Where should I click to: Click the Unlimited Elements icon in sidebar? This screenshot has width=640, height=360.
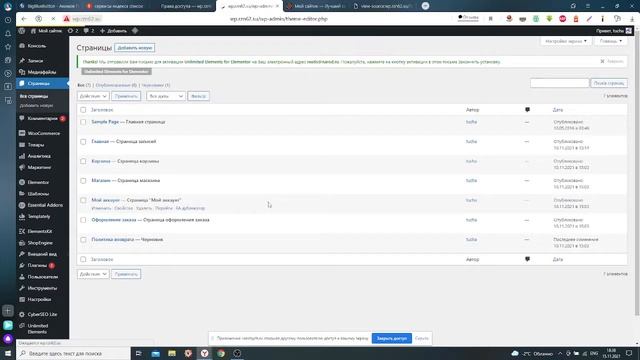22,326
